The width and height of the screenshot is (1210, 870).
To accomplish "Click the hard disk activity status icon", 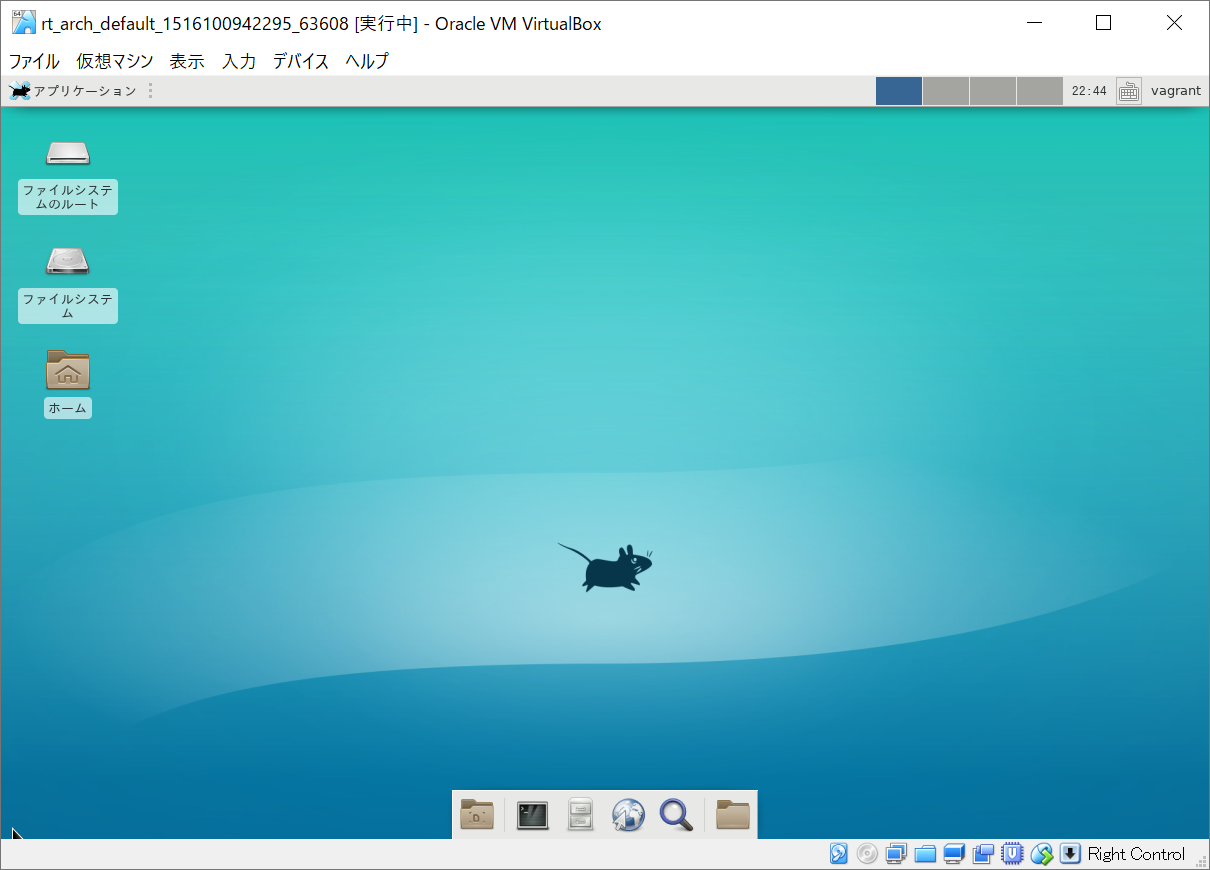I will [x=839, y=854].
